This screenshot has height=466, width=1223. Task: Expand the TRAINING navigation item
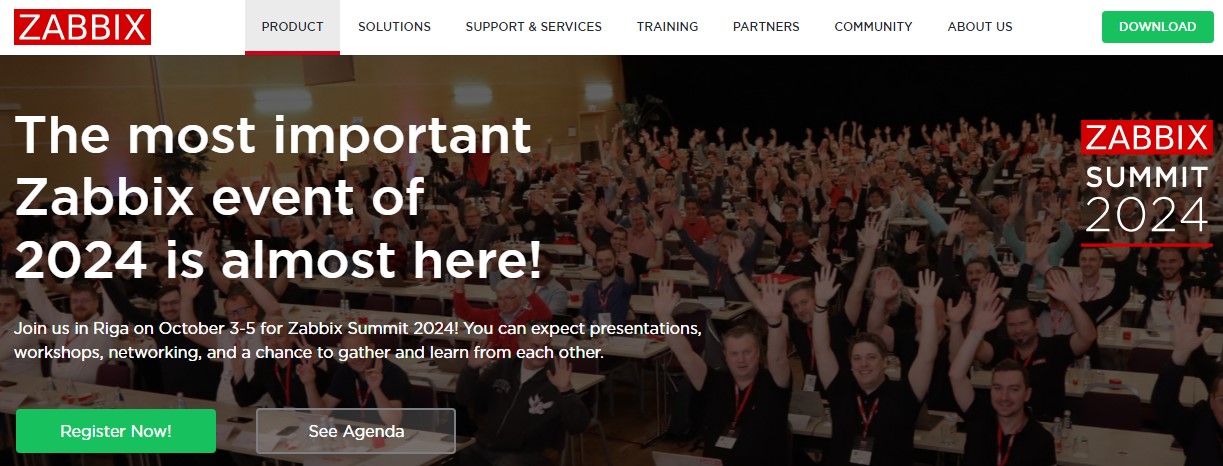(x=667, y=27)
